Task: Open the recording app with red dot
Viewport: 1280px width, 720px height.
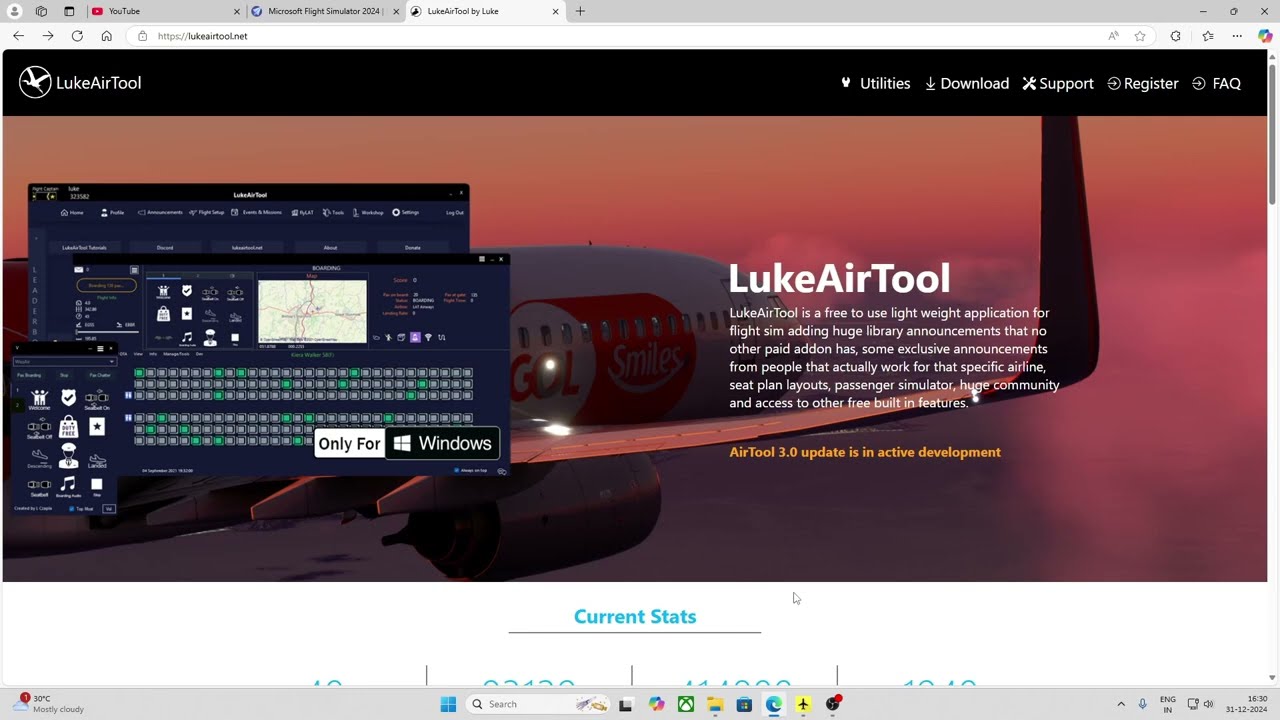Action: (833, 704)
